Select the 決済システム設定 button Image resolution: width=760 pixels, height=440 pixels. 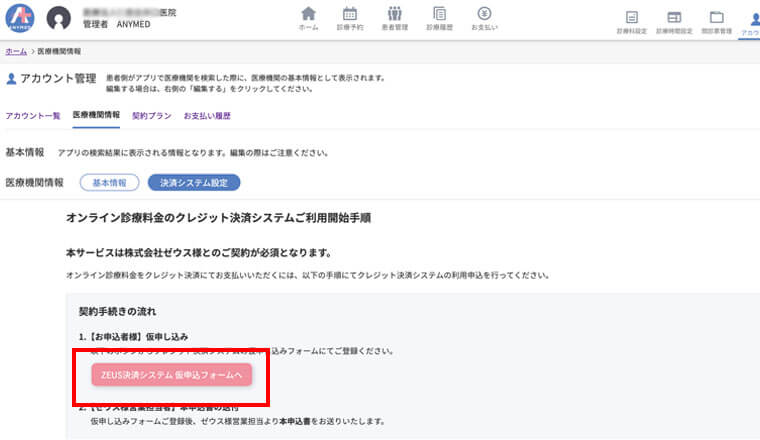pyautogui.click(x=194, y=183)
